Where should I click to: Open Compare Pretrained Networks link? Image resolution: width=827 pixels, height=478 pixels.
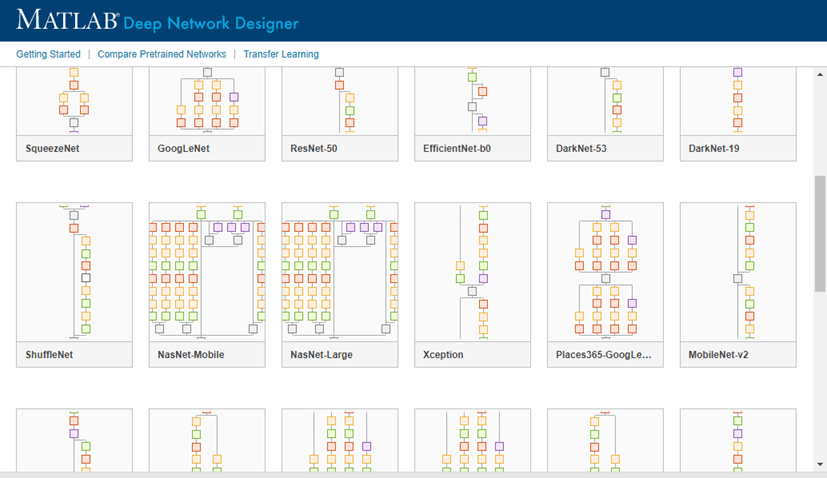(x=162, y=54)
